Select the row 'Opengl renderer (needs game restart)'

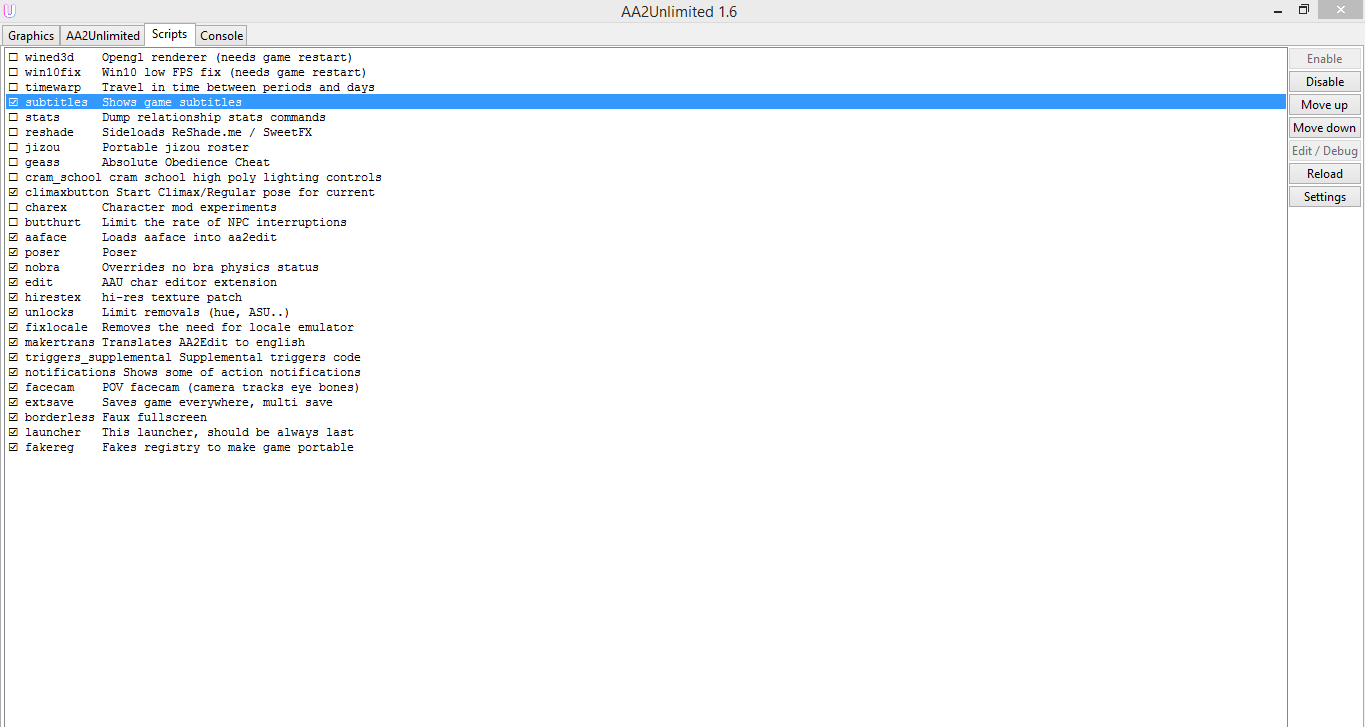[645, 57]
